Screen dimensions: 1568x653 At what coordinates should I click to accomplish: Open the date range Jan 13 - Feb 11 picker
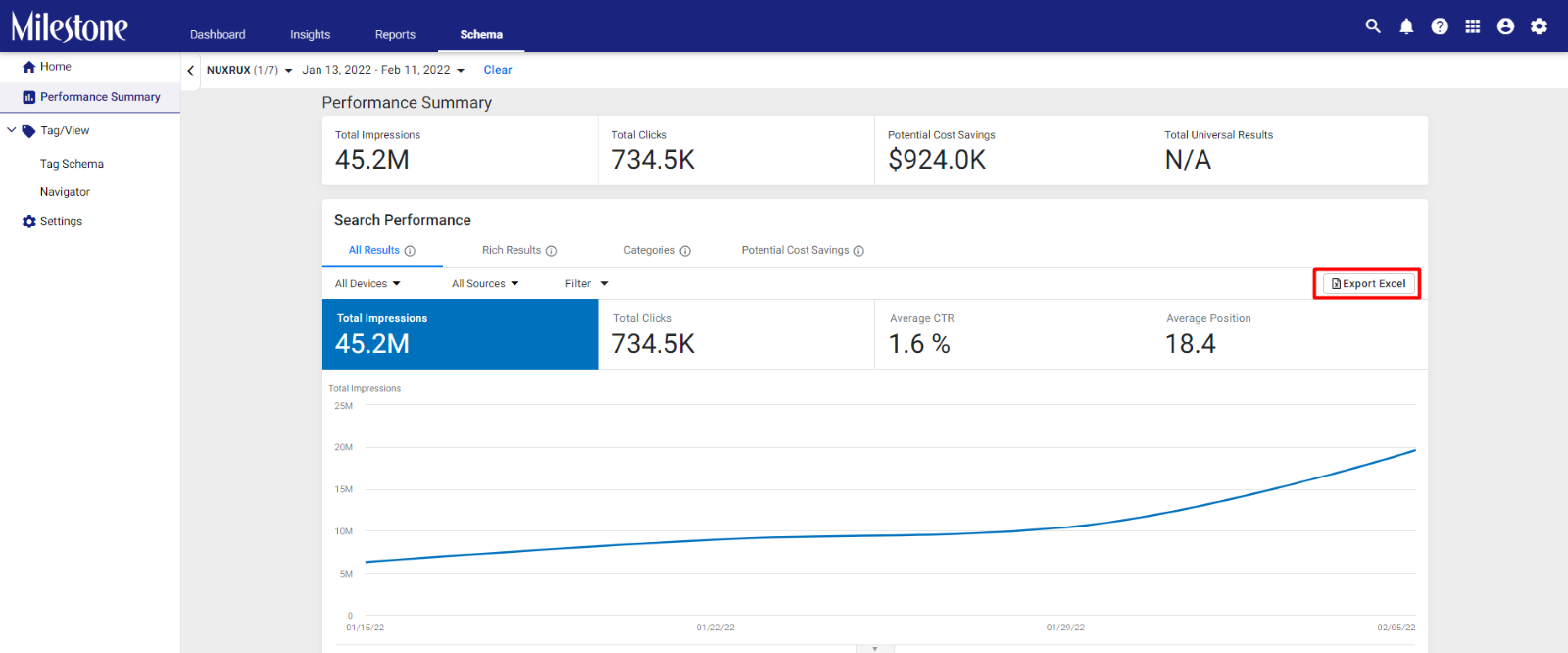[x=383, y=70]
